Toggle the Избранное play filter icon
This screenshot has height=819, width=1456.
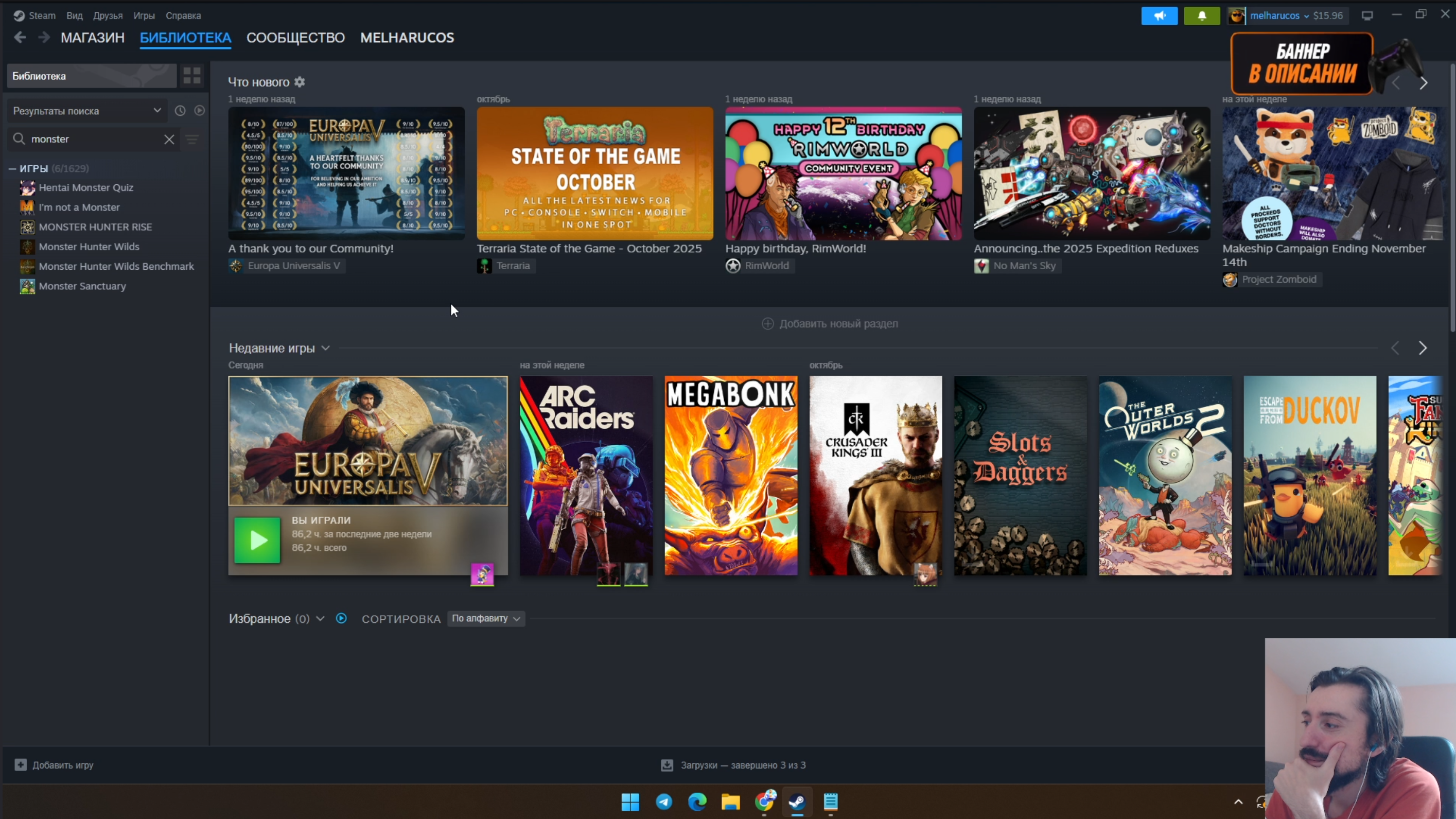(341, 618)
